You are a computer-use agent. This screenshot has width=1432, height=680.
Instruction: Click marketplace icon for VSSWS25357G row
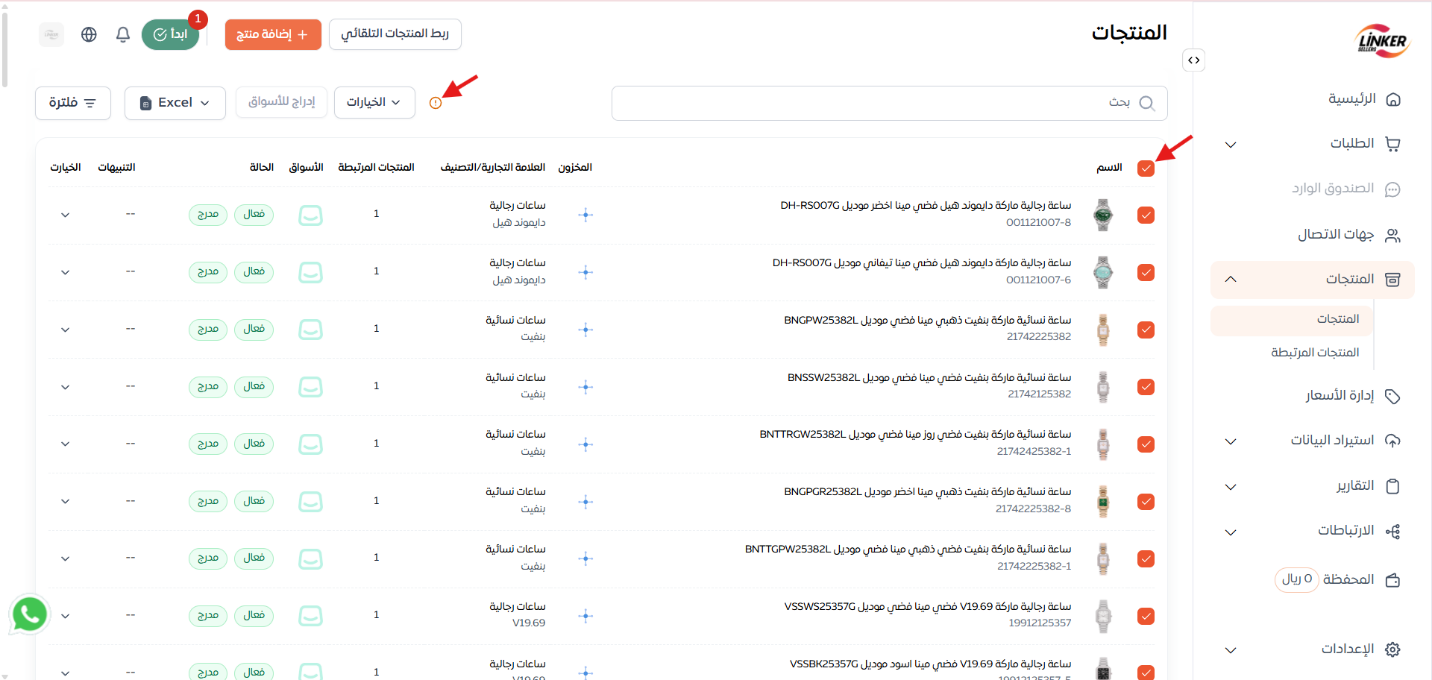tap(312, 615)
